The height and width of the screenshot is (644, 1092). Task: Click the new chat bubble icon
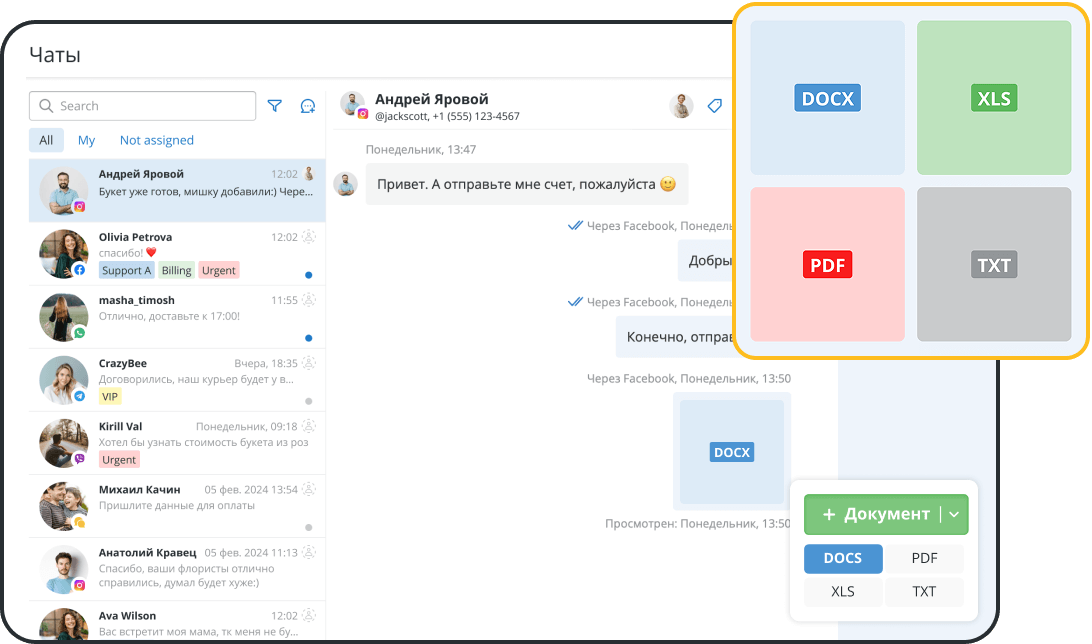point(308,106)
